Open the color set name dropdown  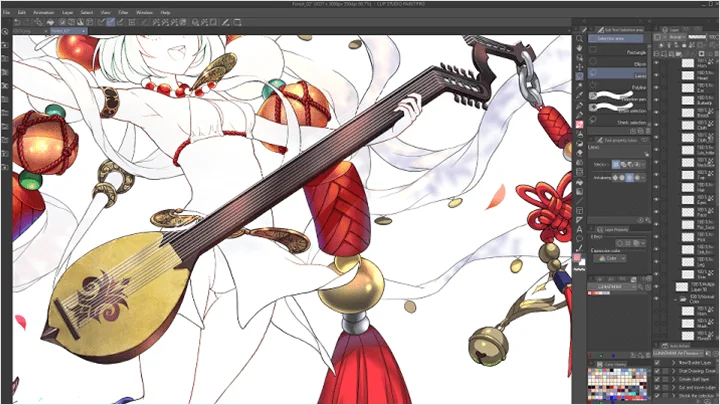(612, 287)
